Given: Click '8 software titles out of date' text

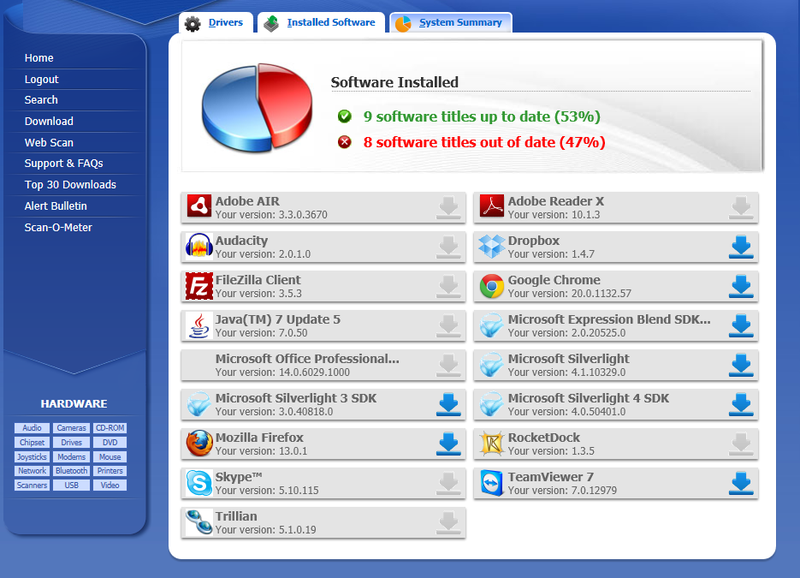Looking at the screenshot, I should pos(484,142).
